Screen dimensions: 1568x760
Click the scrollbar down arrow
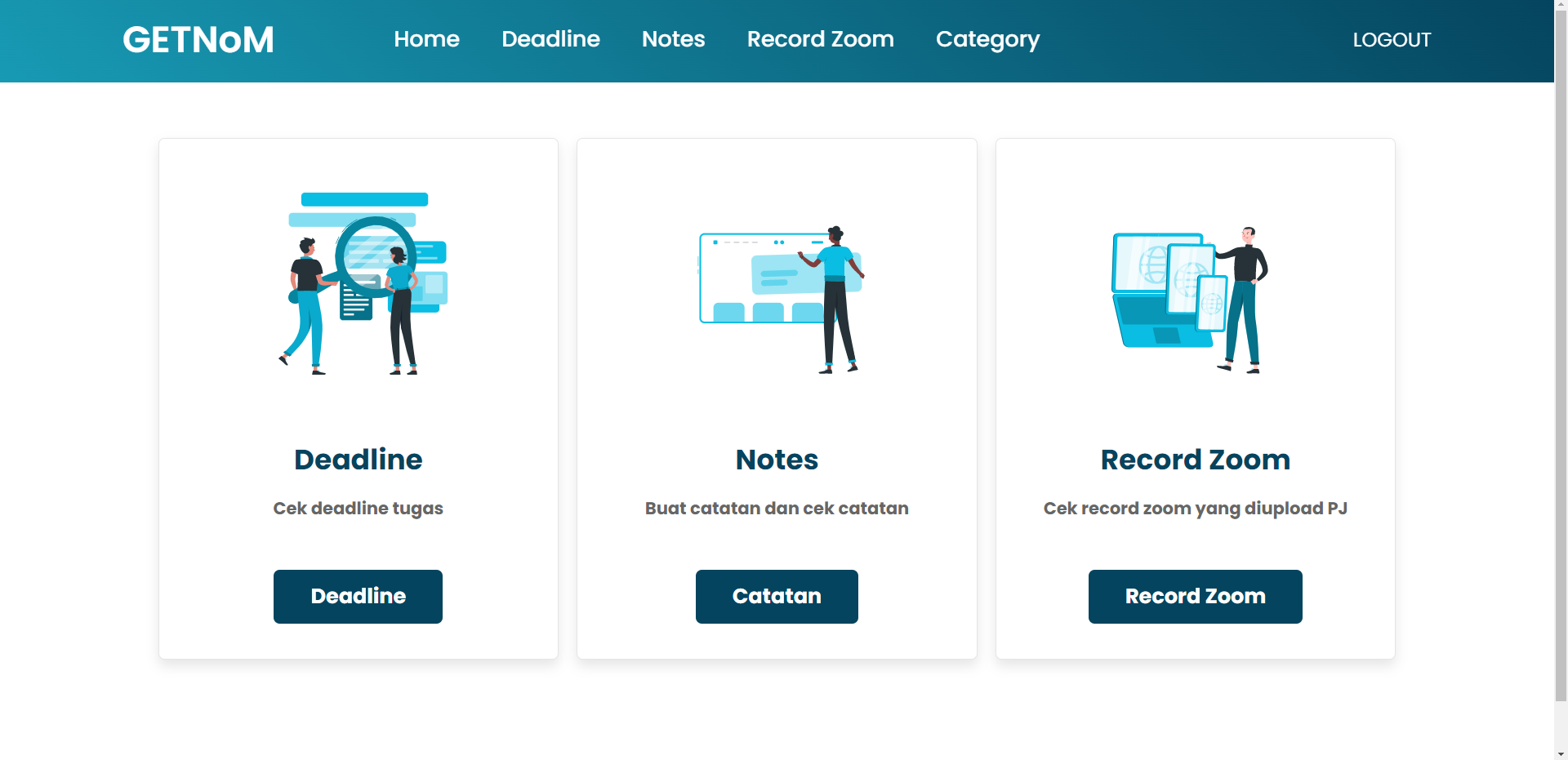[1561, 753]
